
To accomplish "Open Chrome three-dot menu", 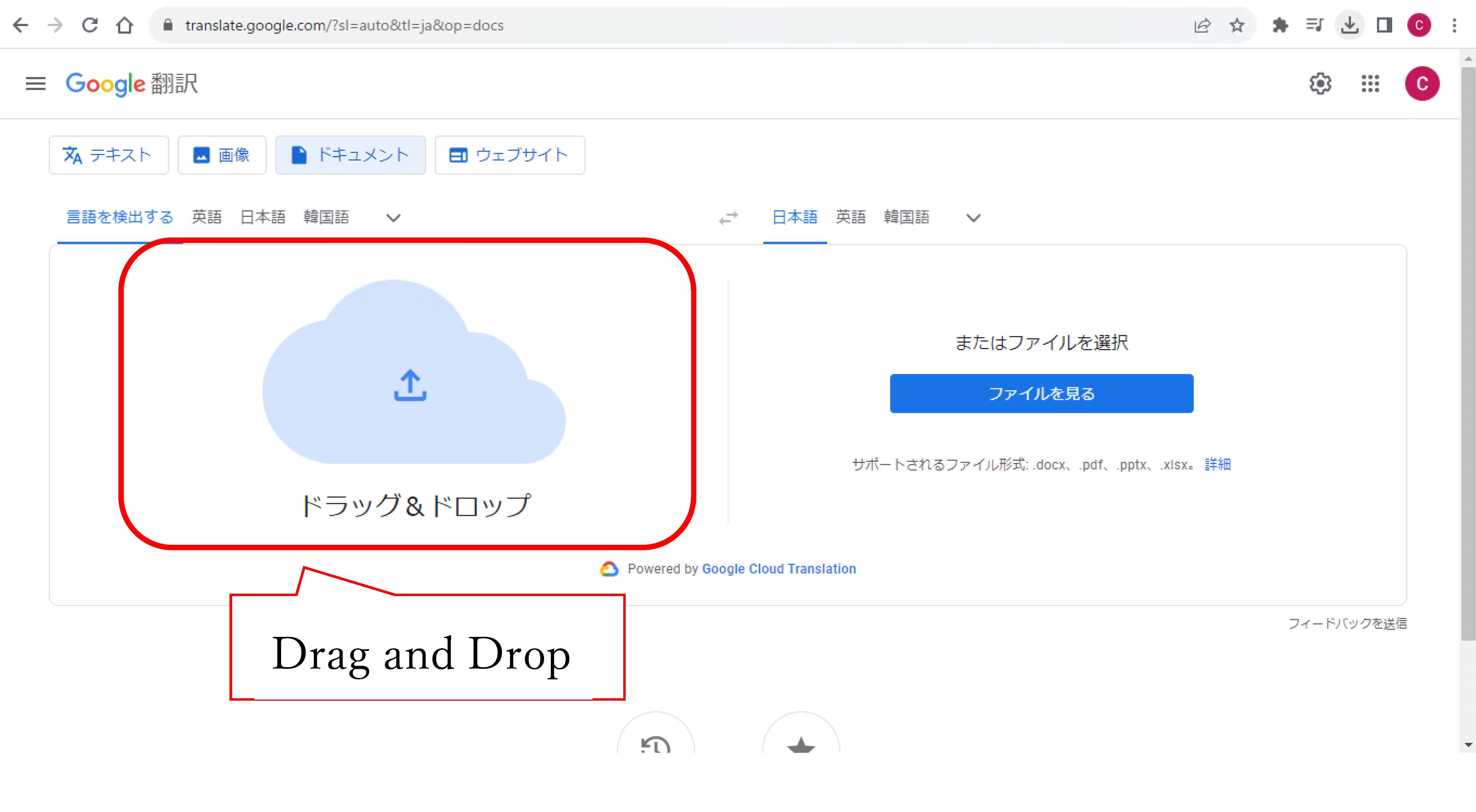I will pos(1454,25).
